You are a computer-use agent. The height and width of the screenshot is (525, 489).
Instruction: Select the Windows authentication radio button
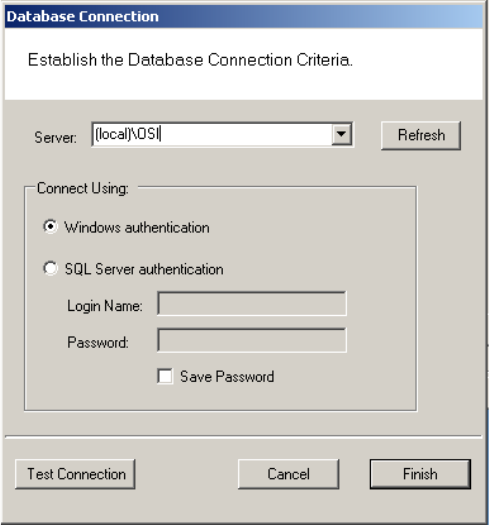point(50,227)
